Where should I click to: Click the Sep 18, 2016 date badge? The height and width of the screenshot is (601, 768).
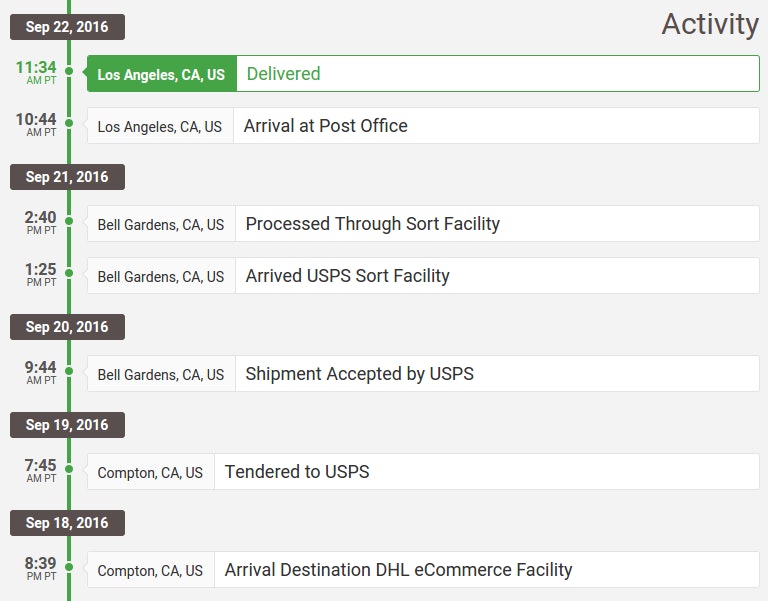pos(67,523)
